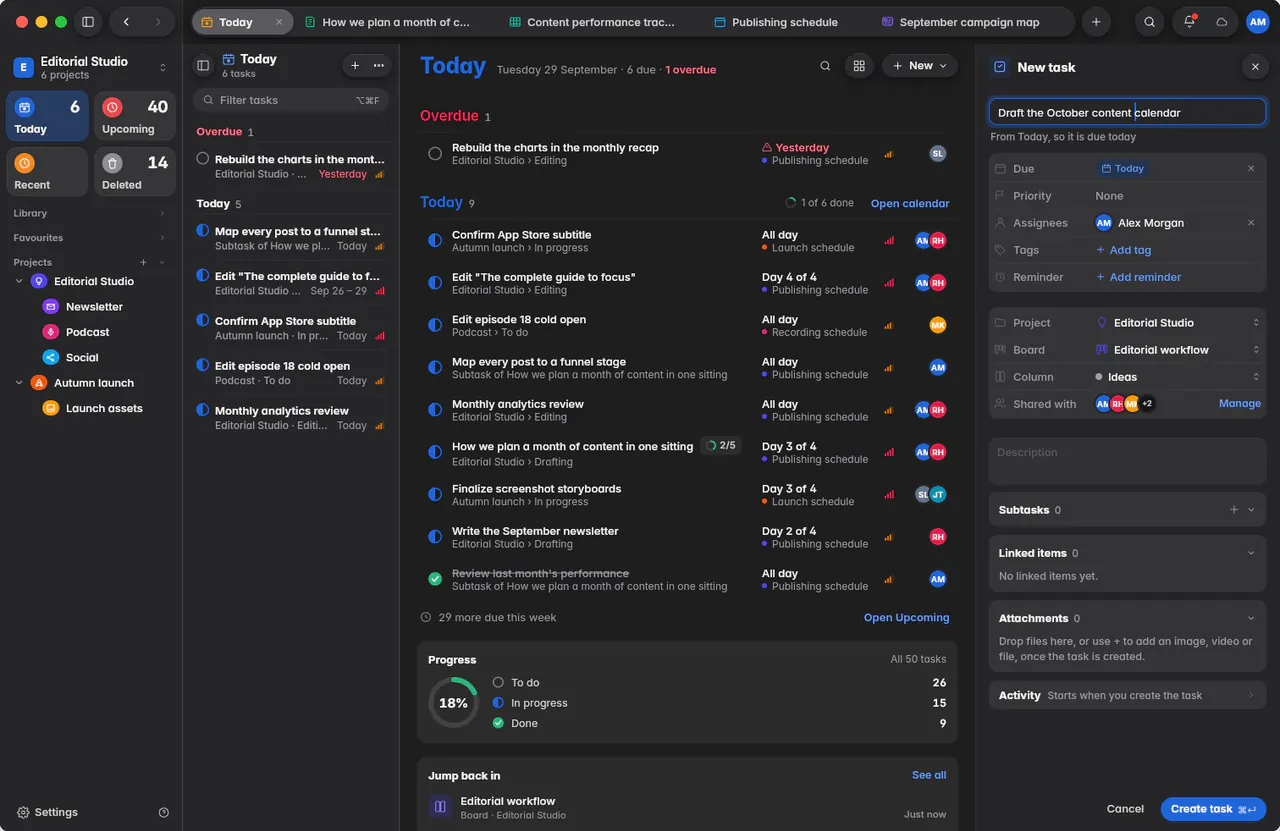This screenshot has height=831, width=1280.
Task: Add a task with the Today list plus icon
Action: 355,65
